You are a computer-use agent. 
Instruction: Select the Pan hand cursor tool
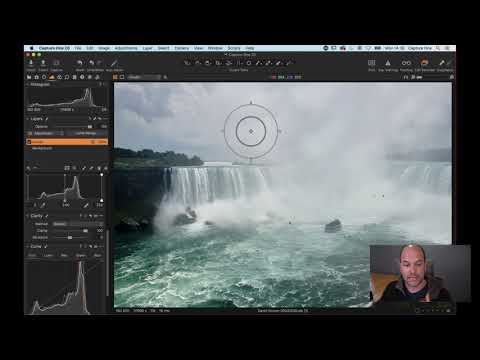point(198,63)
